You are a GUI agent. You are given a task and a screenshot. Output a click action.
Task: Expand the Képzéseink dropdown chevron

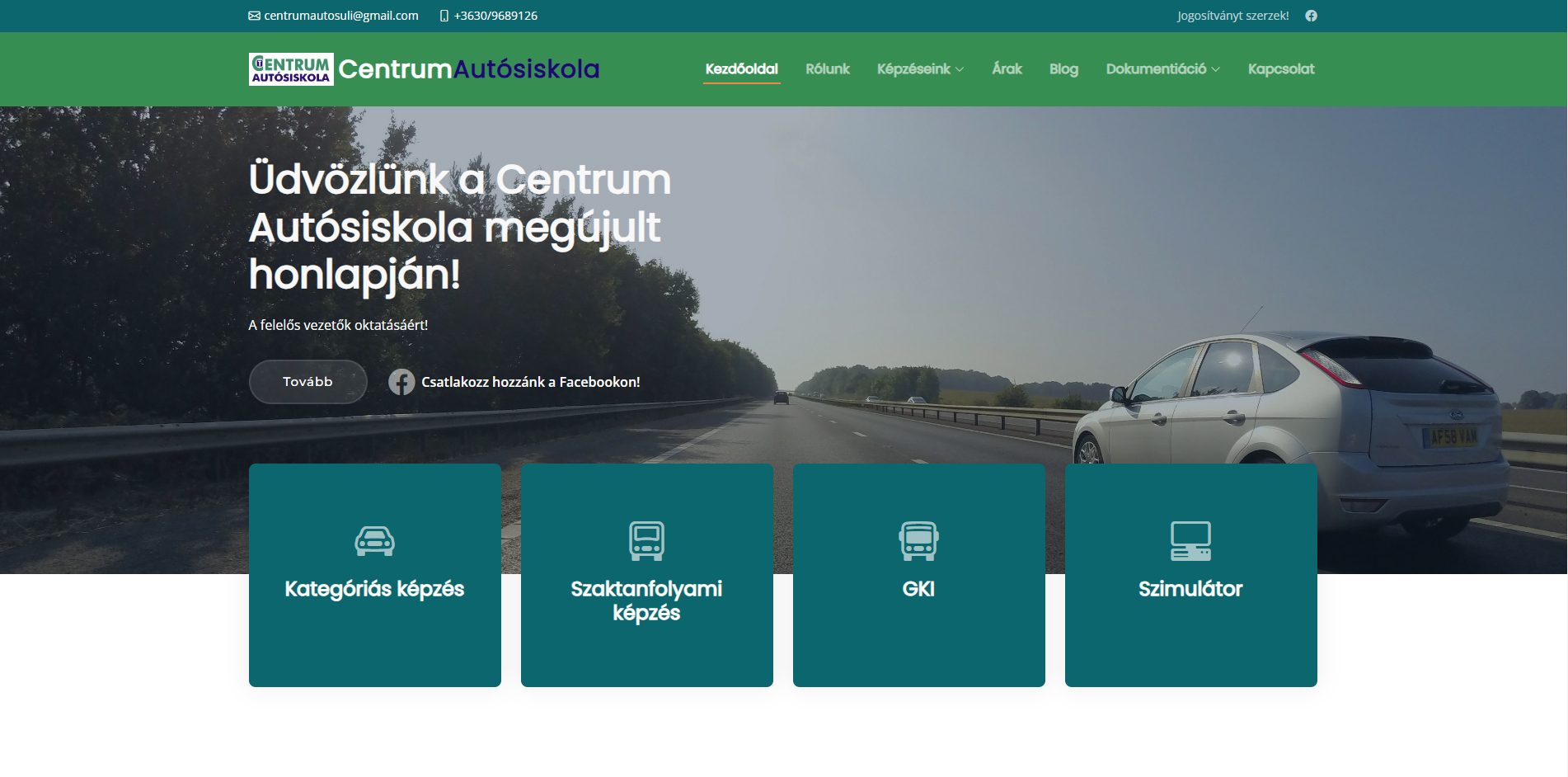click(960, 70)
